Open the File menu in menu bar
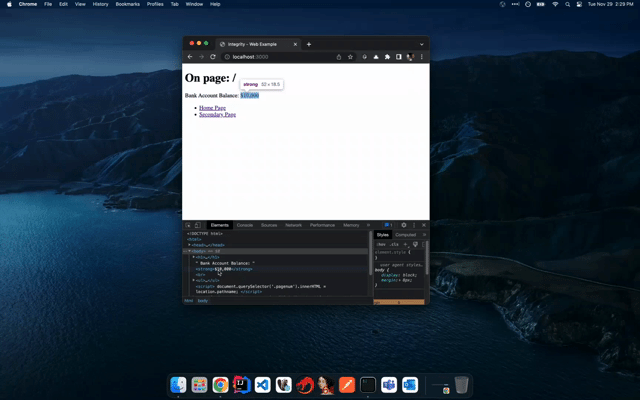This screenshot has height=400, width=640. (x=48, y=4)
